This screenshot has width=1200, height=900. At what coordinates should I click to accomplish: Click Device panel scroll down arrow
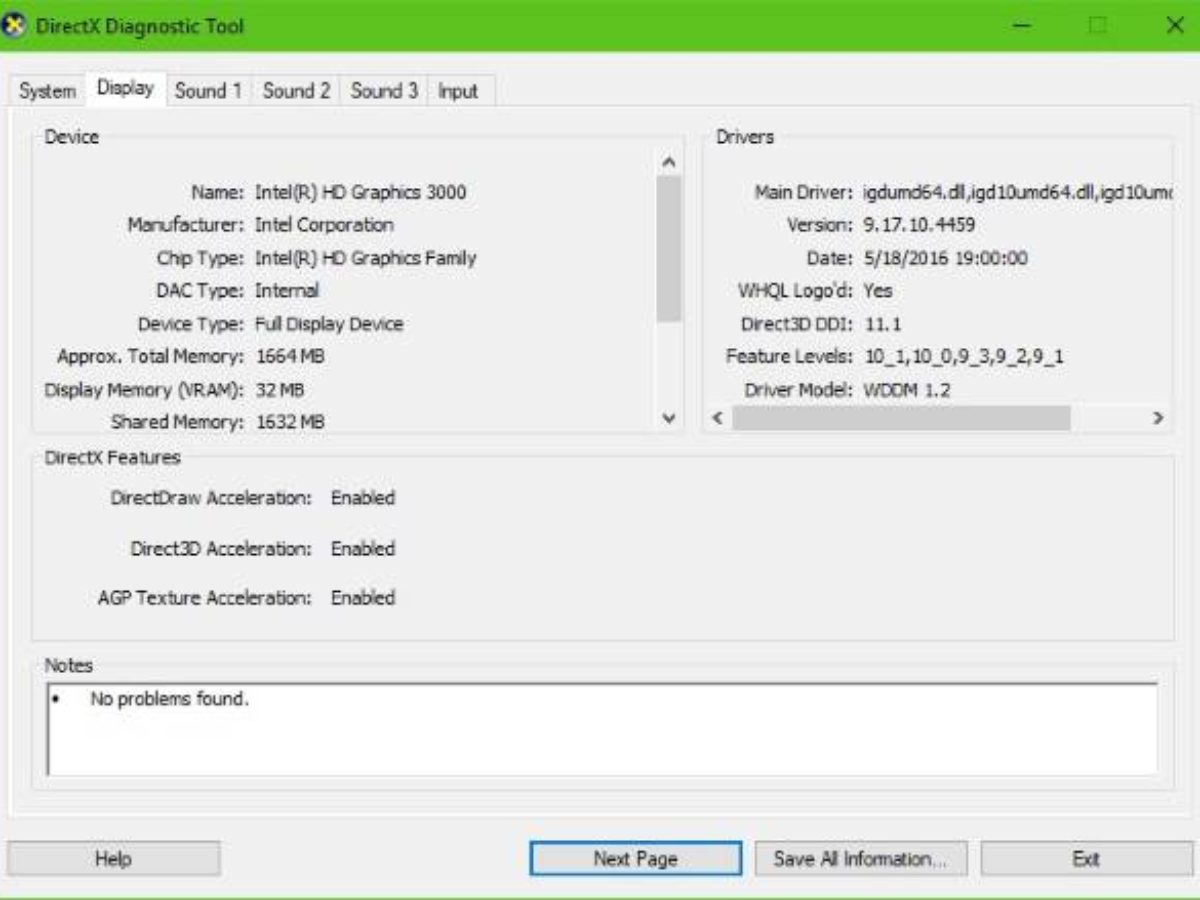click(669, 419)
